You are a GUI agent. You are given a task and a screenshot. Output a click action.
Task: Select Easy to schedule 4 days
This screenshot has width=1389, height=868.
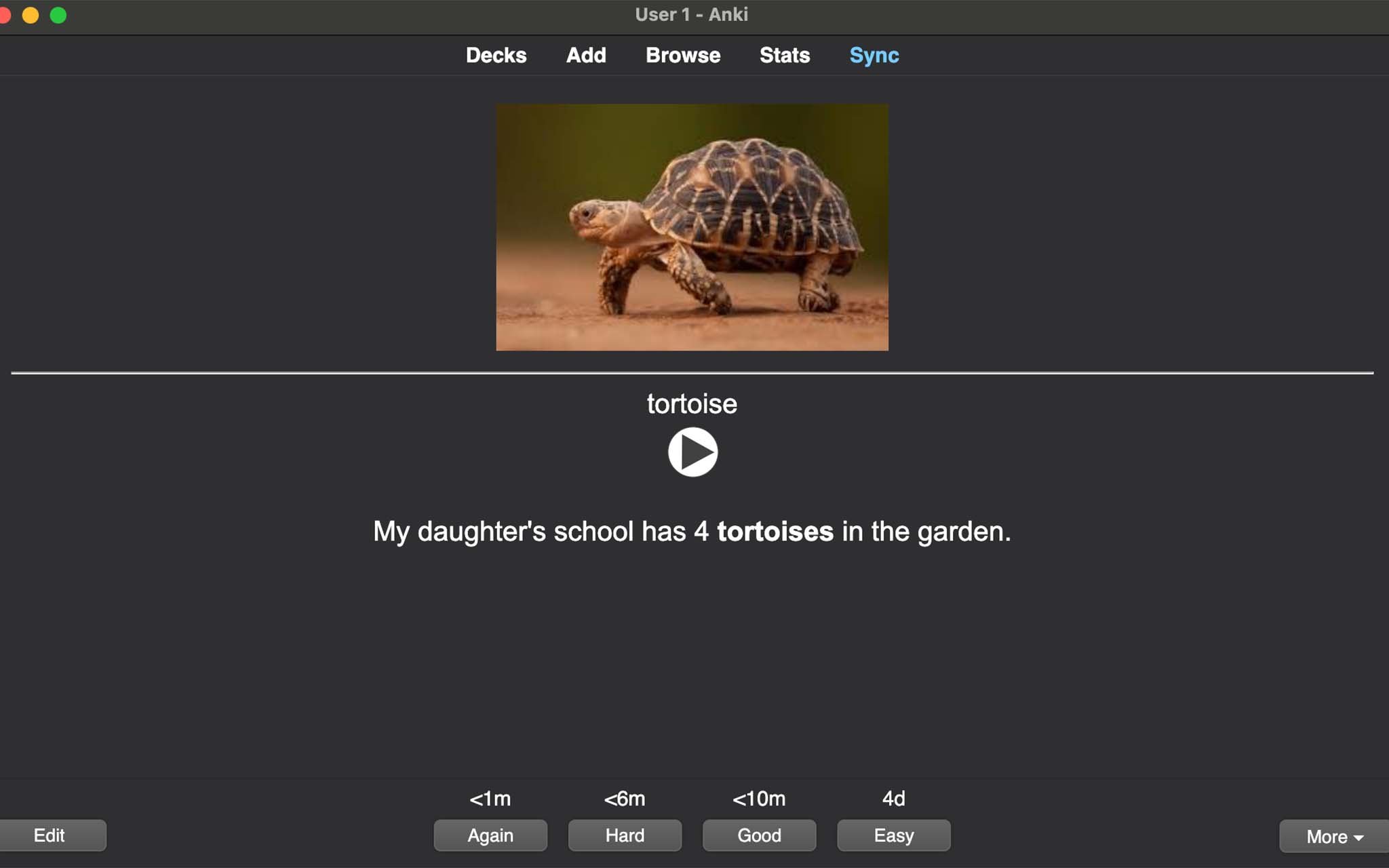tap(892, 836)
